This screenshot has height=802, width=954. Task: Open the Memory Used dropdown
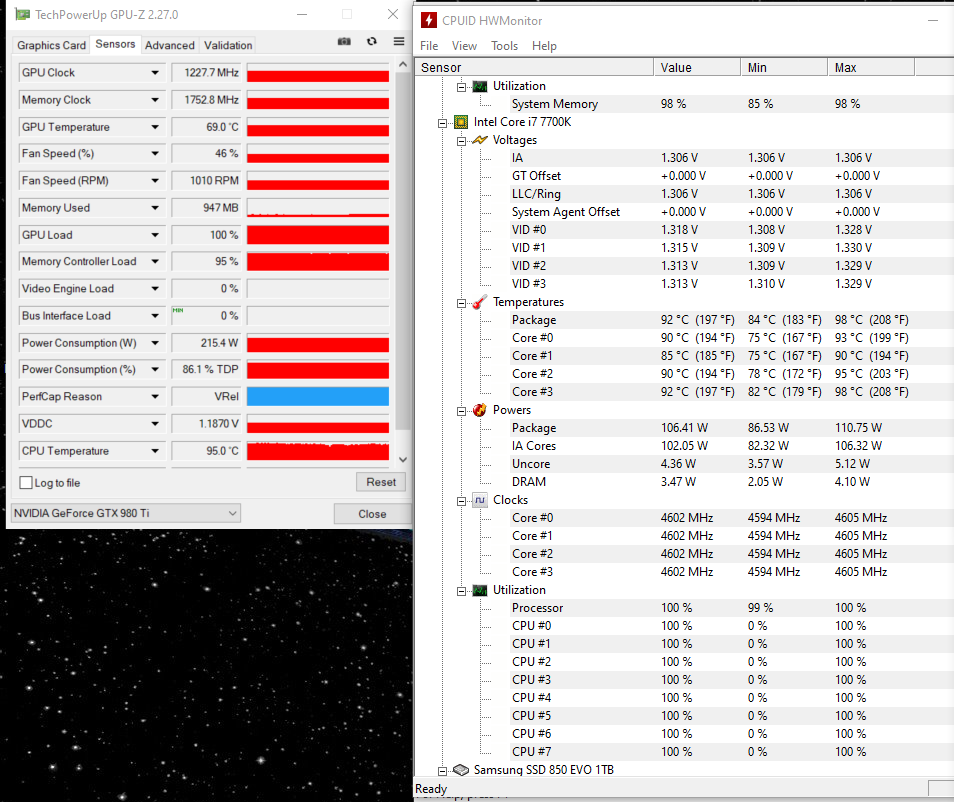coord(155,208)
